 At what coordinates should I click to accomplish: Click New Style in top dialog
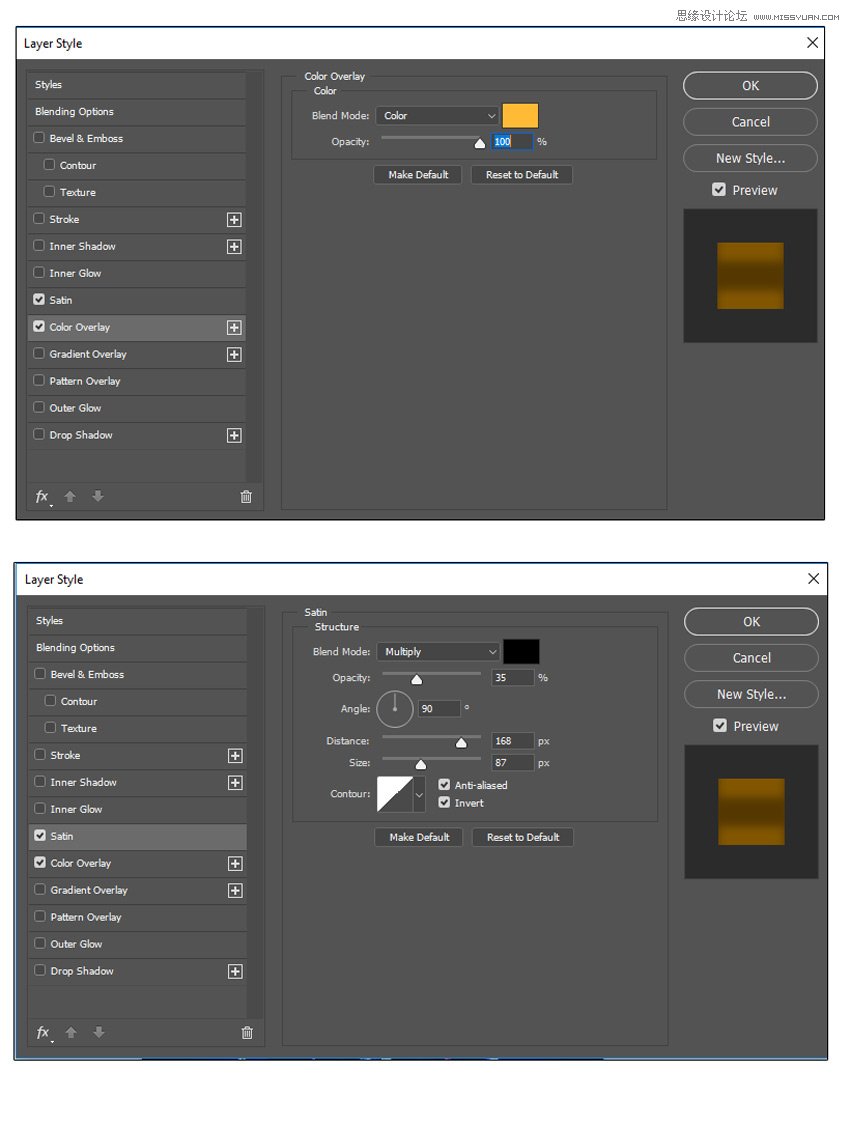click(750, 158)
